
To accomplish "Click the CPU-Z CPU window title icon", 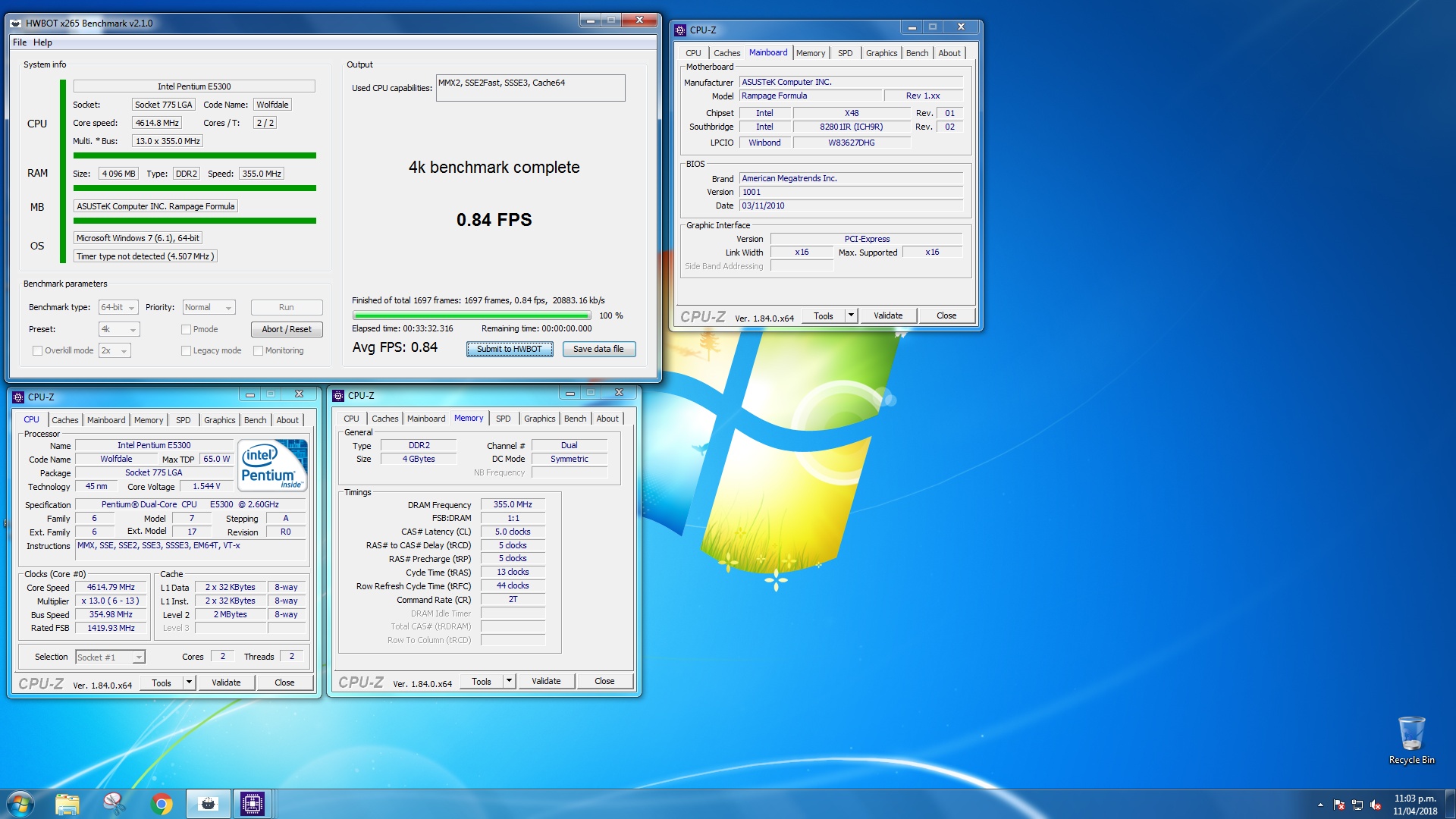I will pos(18,397).
